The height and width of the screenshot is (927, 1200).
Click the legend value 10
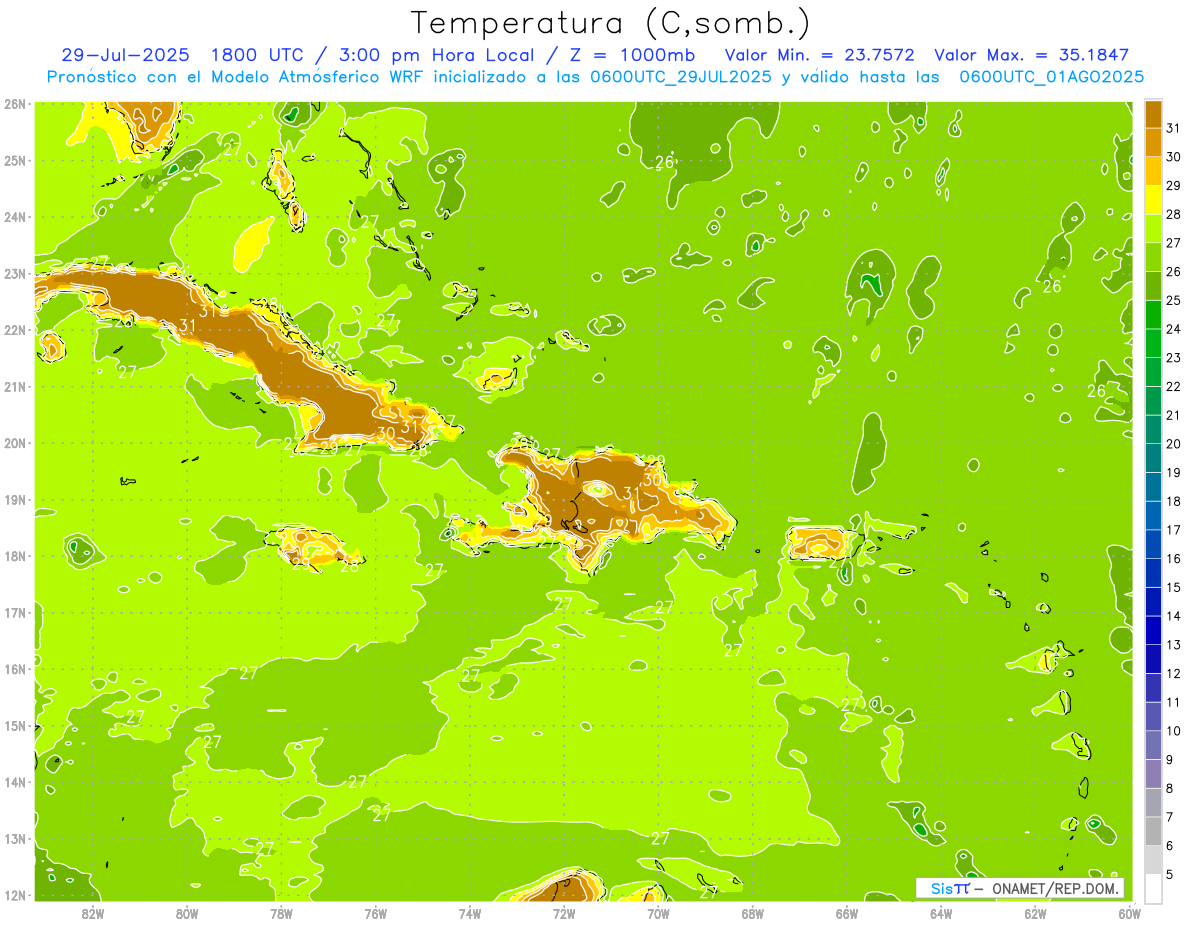pos(1174,731)
